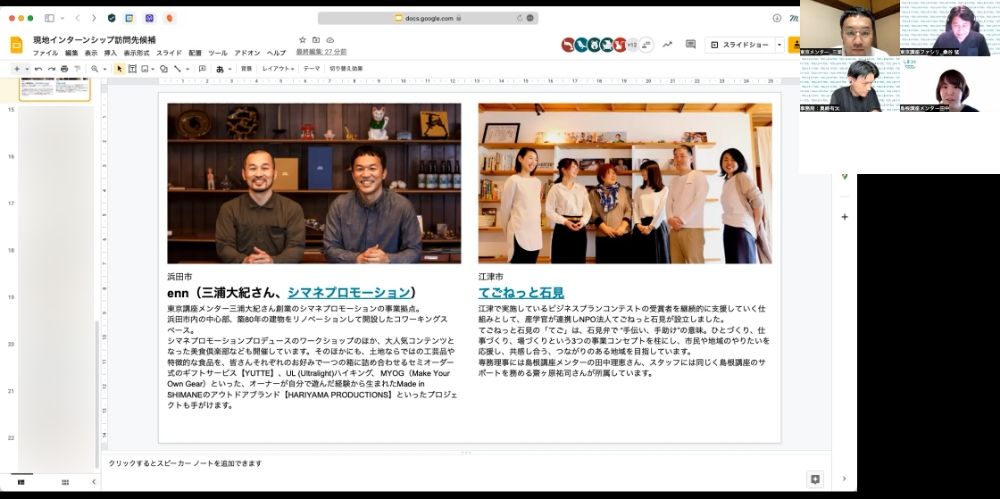This screenshot has height=499, width=1000.
Task: Open the 挿入 menu
Action: point(110,53)
